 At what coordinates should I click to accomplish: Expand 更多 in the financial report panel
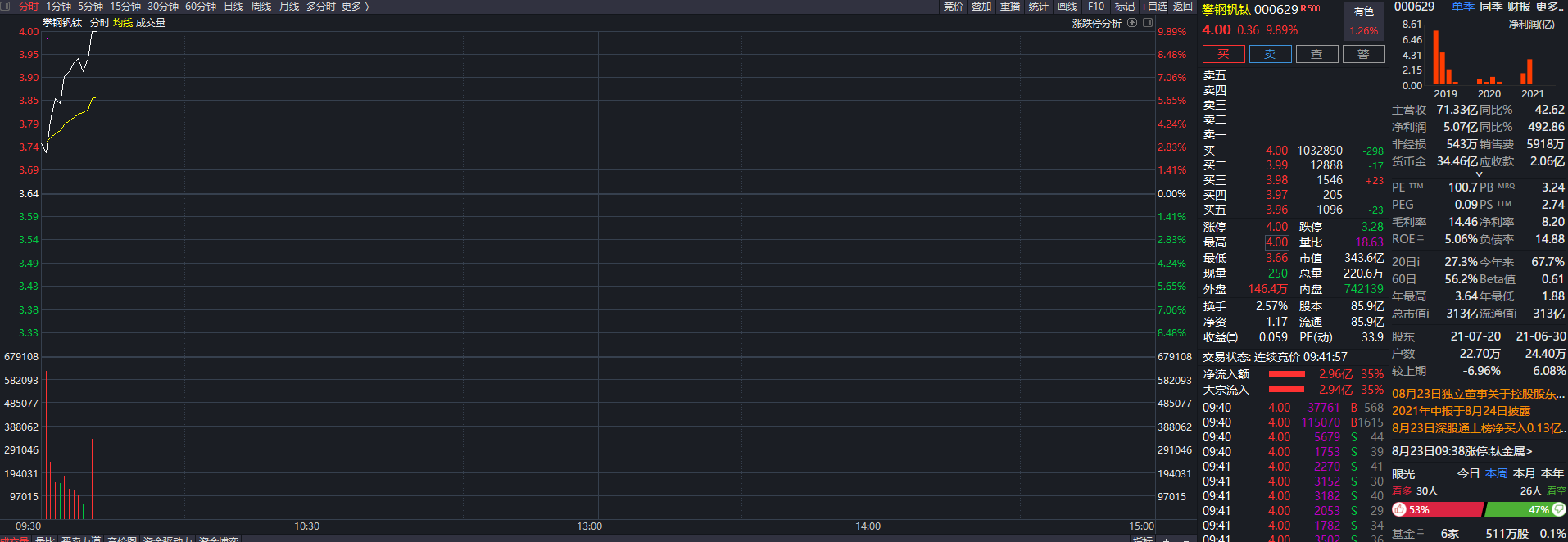tap(1548, 7)
